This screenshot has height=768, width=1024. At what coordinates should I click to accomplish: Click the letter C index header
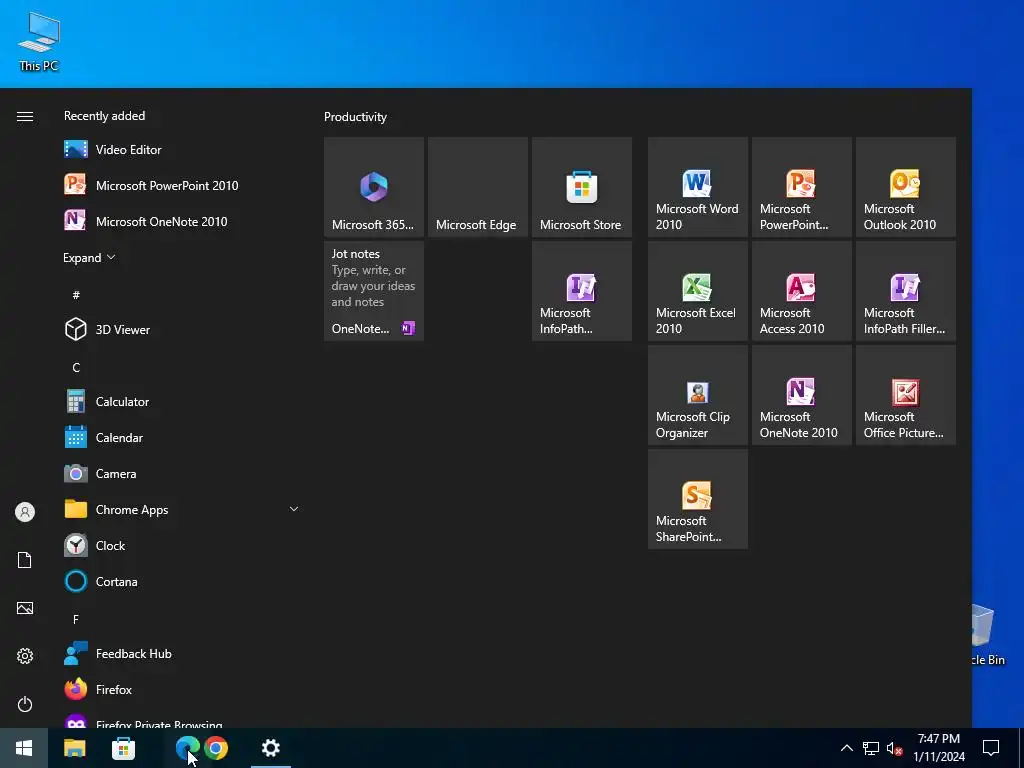pyautogui.click(x=76, y=368)
